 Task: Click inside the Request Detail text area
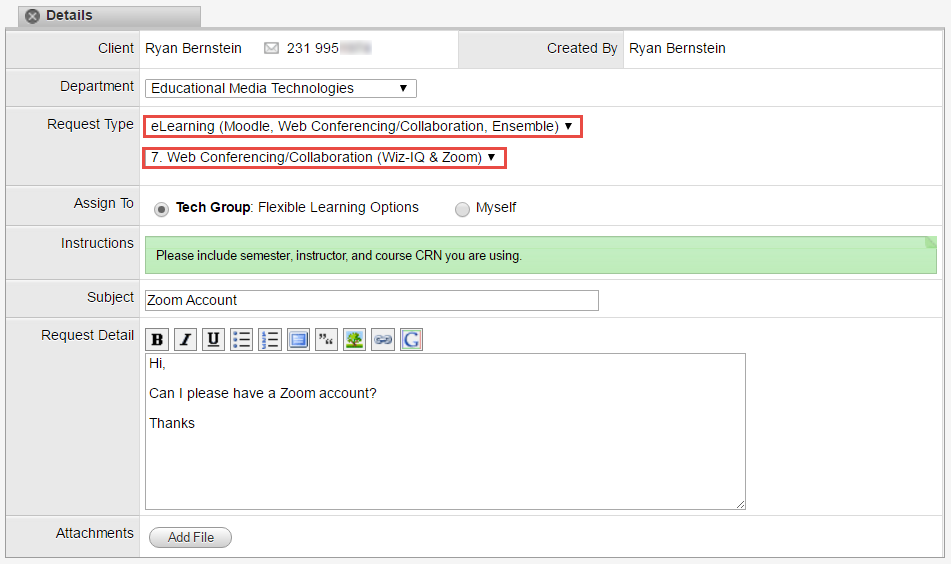click(x=445, y=431)
